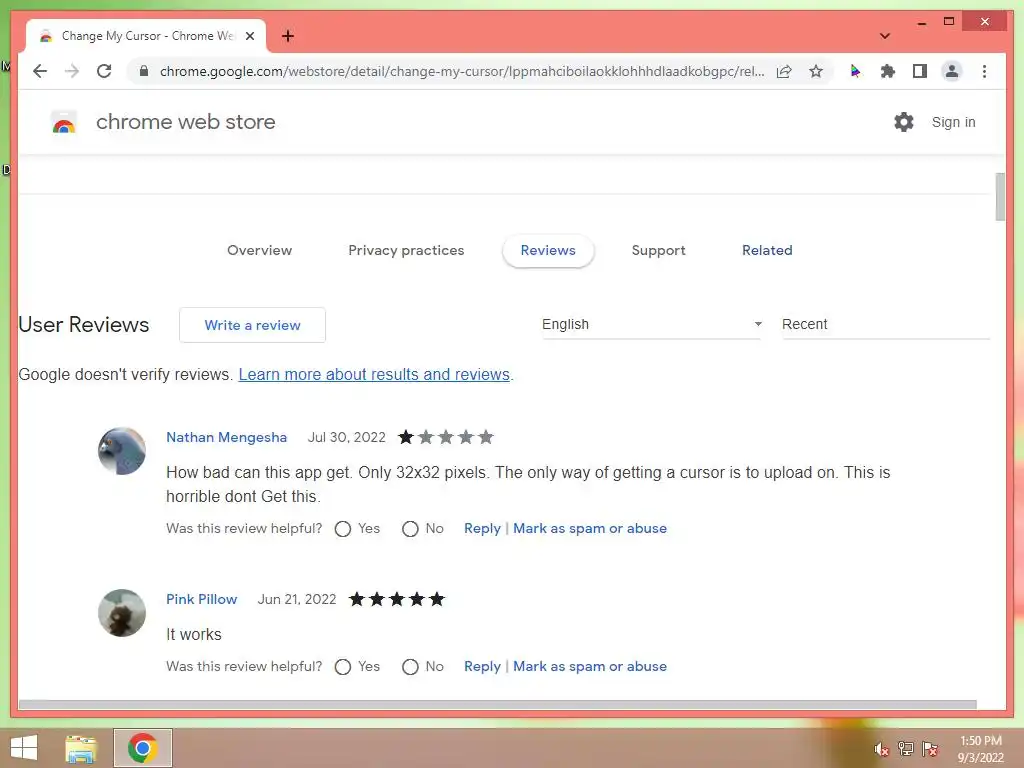Select No for Nathan Mengesha's review

point(410,529)
